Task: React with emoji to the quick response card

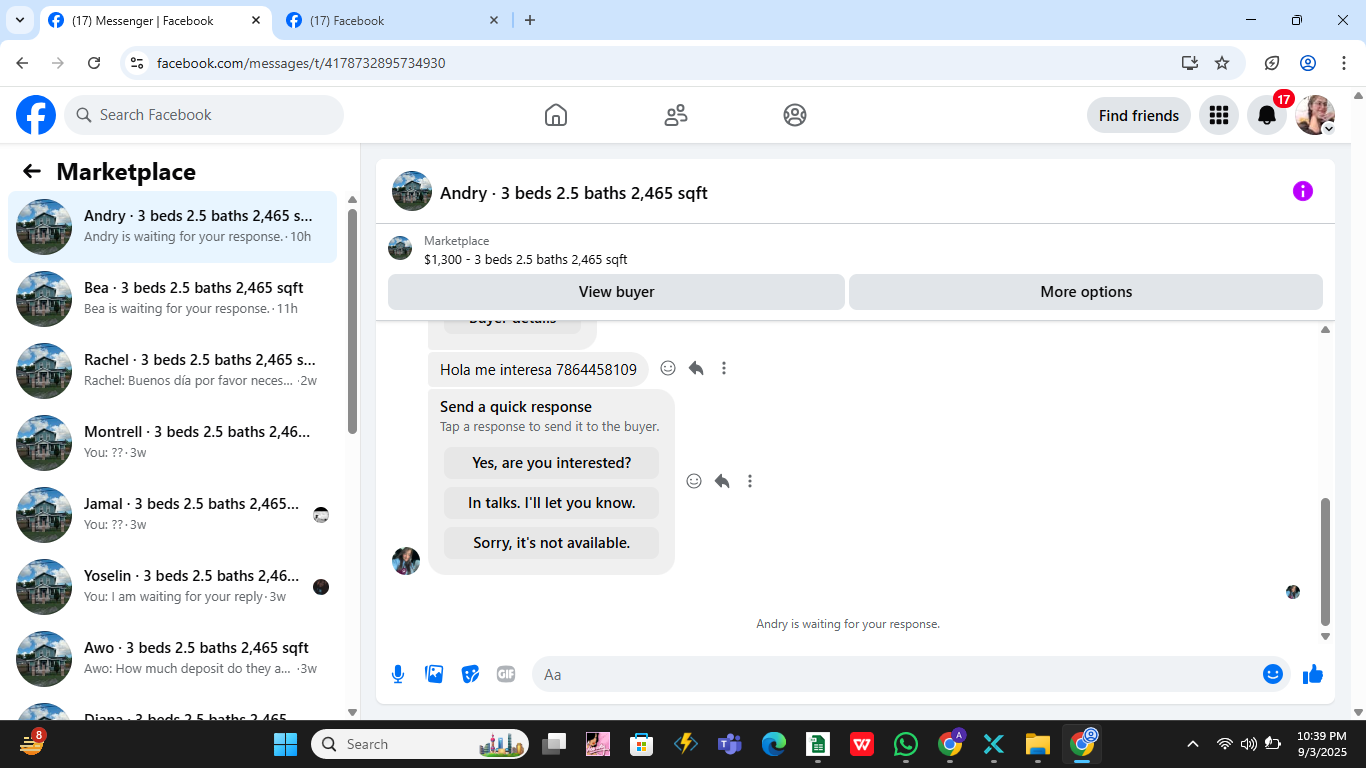Action: click(694, 481)
